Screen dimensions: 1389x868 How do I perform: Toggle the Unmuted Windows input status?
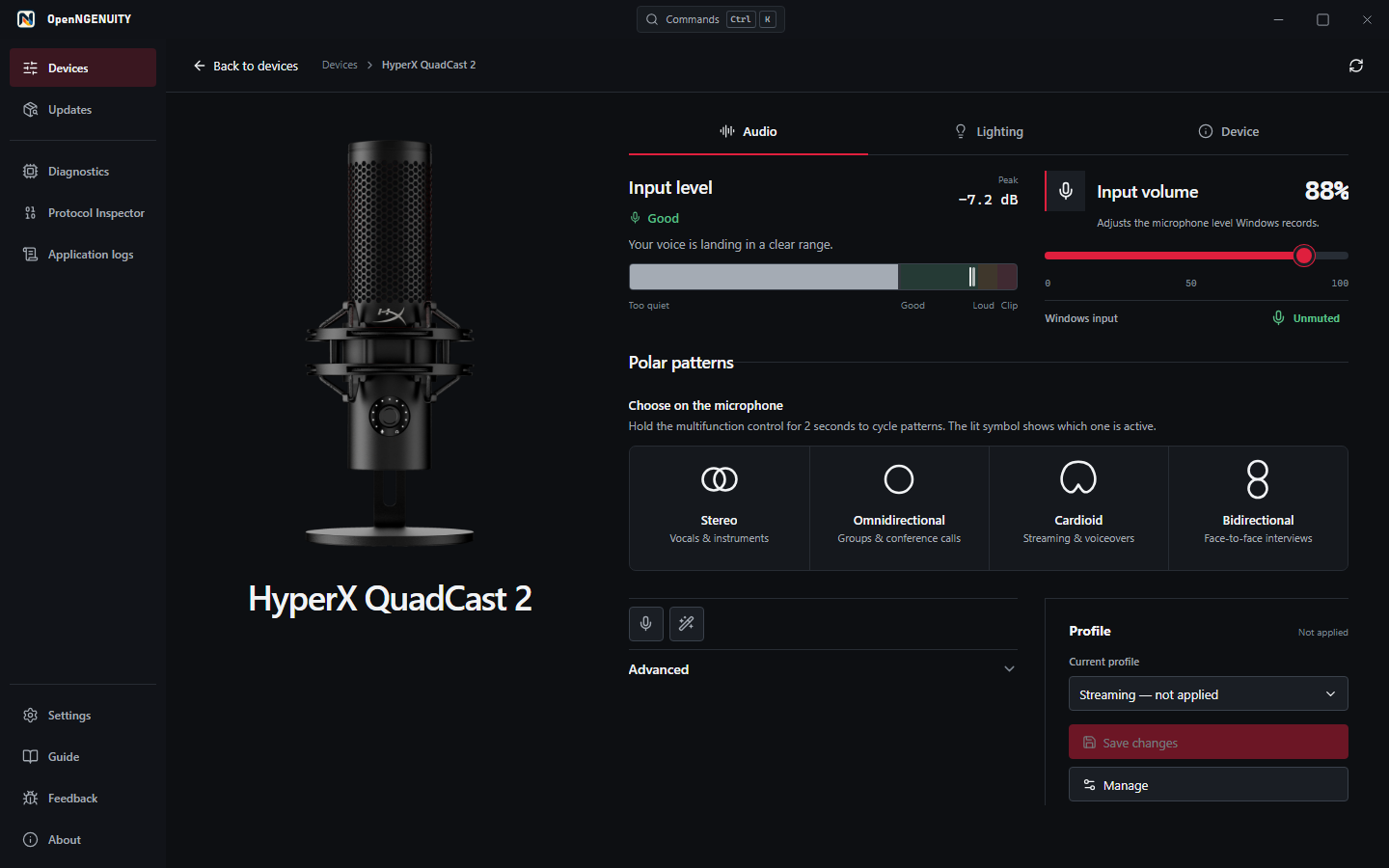click(1306, 318)
